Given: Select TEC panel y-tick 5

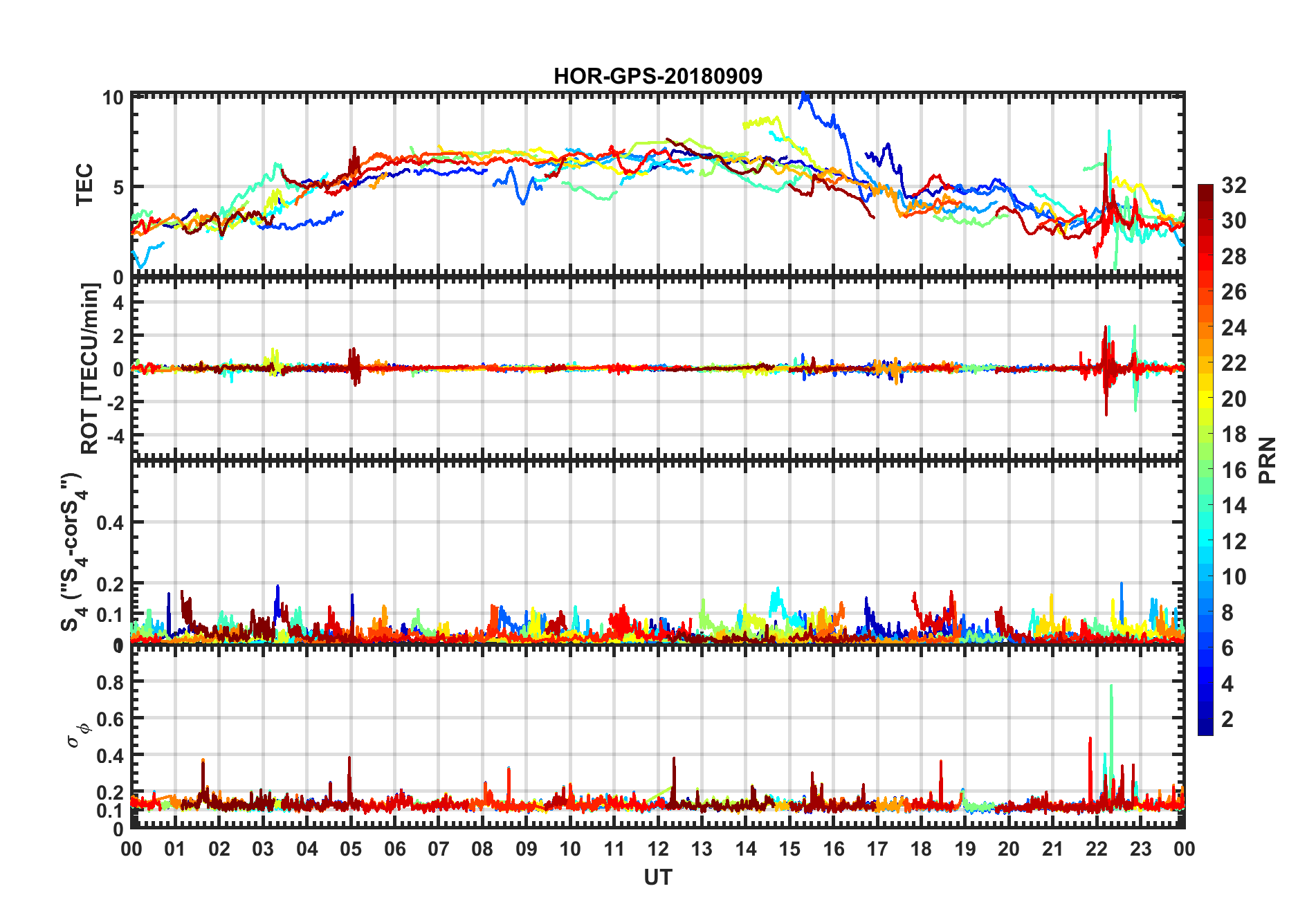Looking at the screenshot, I should coord(118,187).
